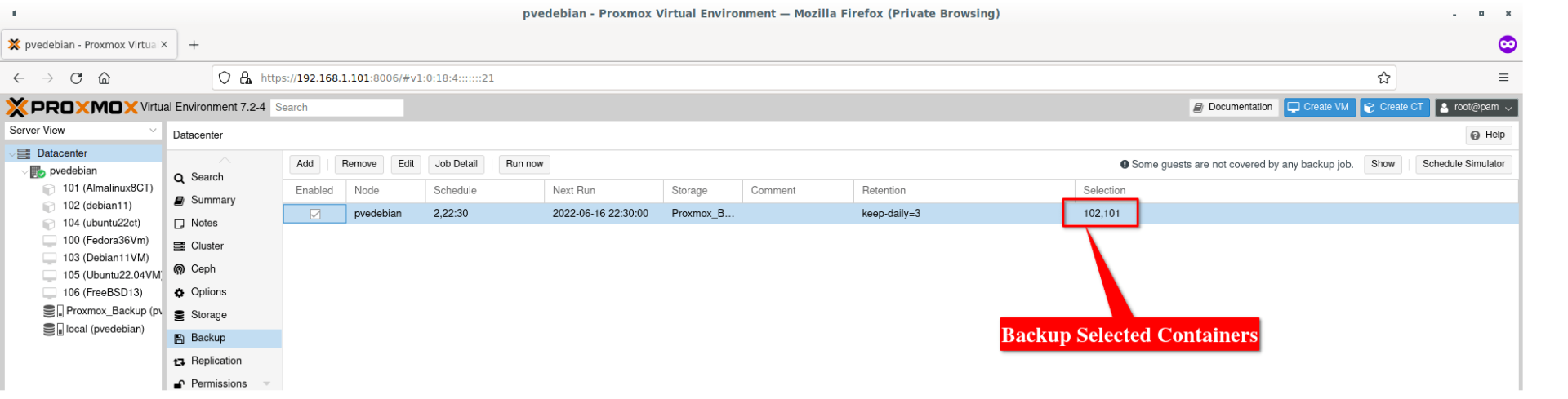Click the Create VM button
1568x399 pixels.
pos(1319,108)
